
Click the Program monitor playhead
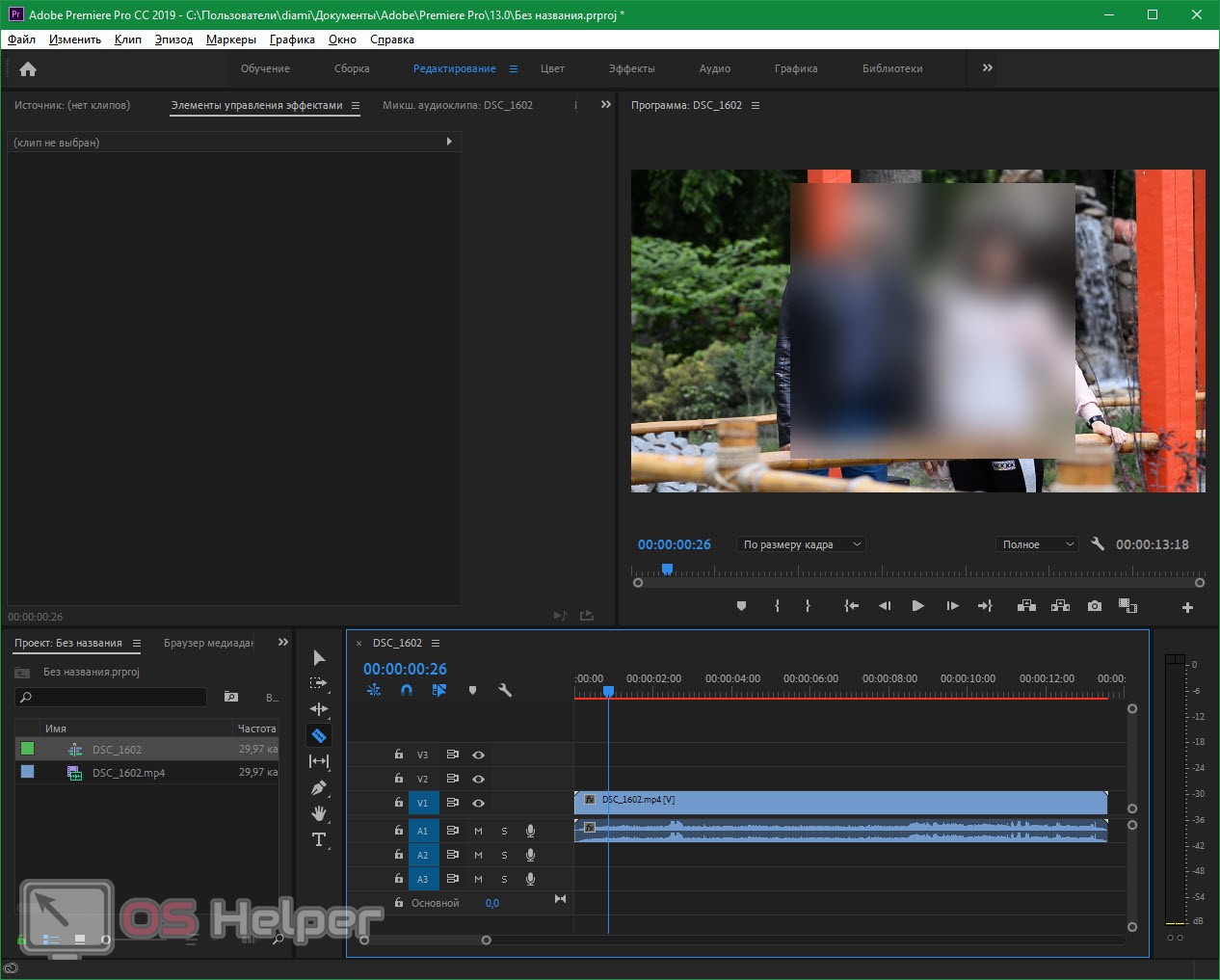(x=667, y=569)
